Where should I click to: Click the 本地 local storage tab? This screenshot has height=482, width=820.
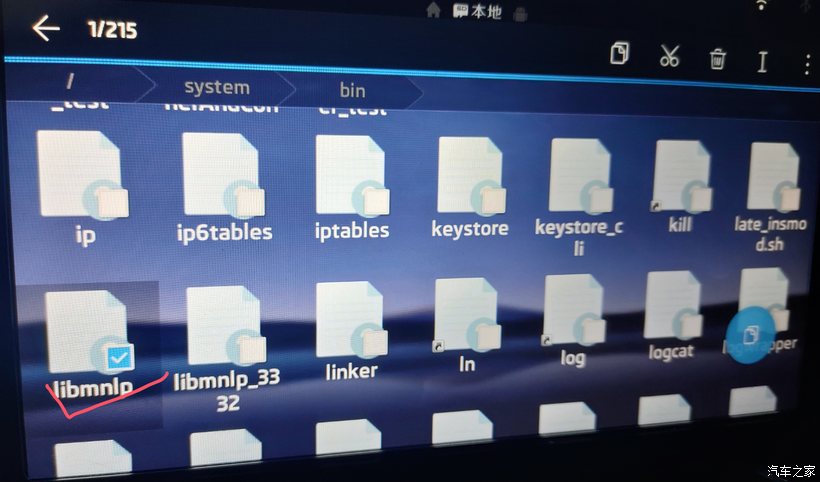click(477, 11)
